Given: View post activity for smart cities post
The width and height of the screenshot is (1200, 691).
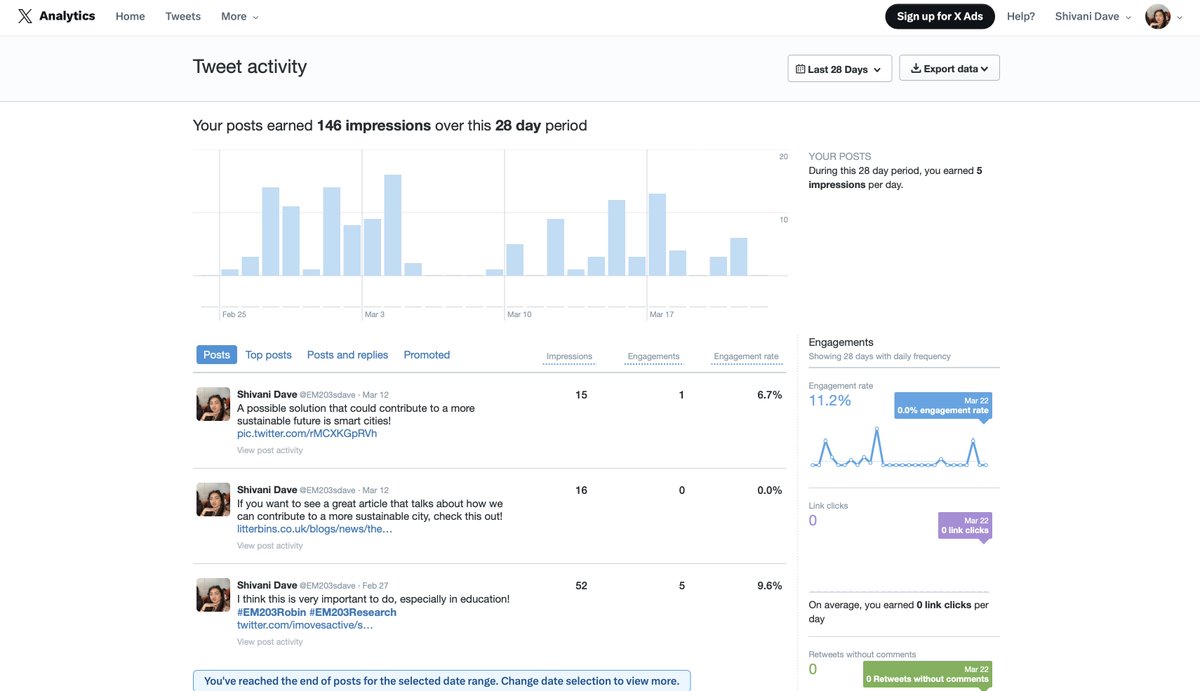Looking at the screenshot, I should point(270,451).
